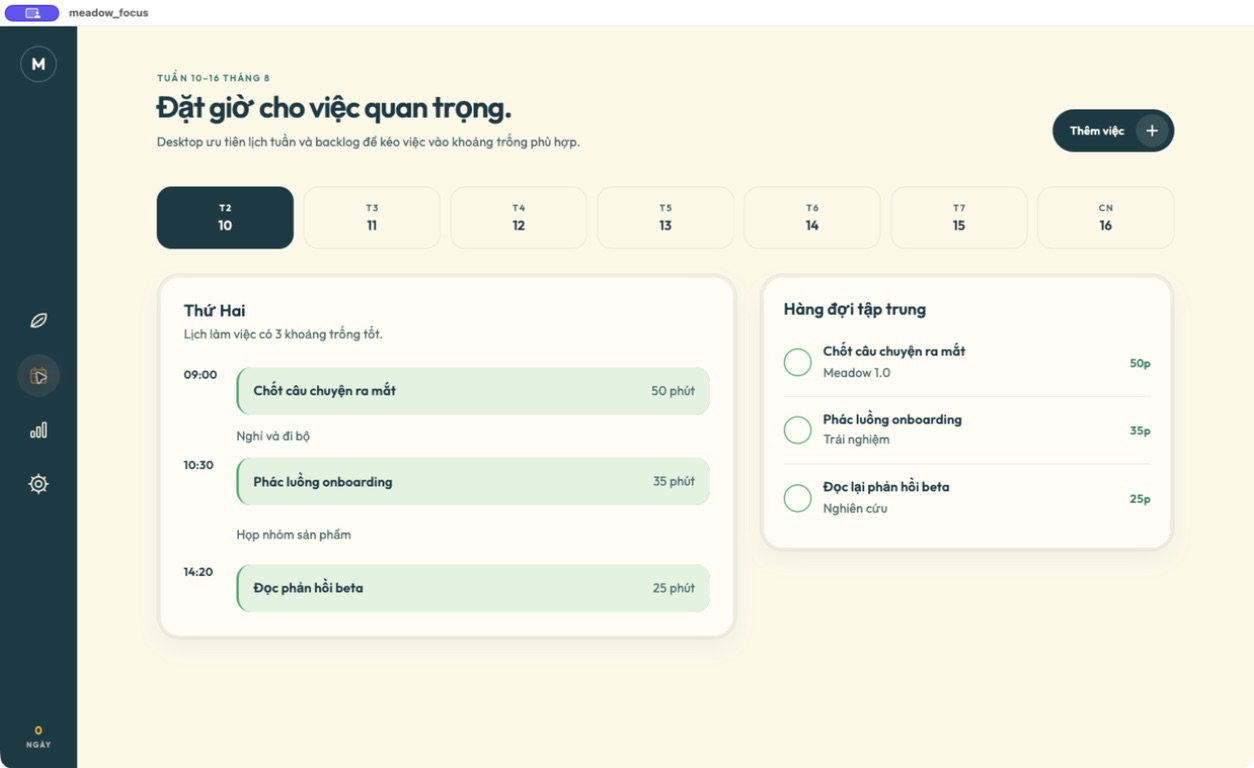Click the "50p" duration in queue

[x=1140, y=363]
